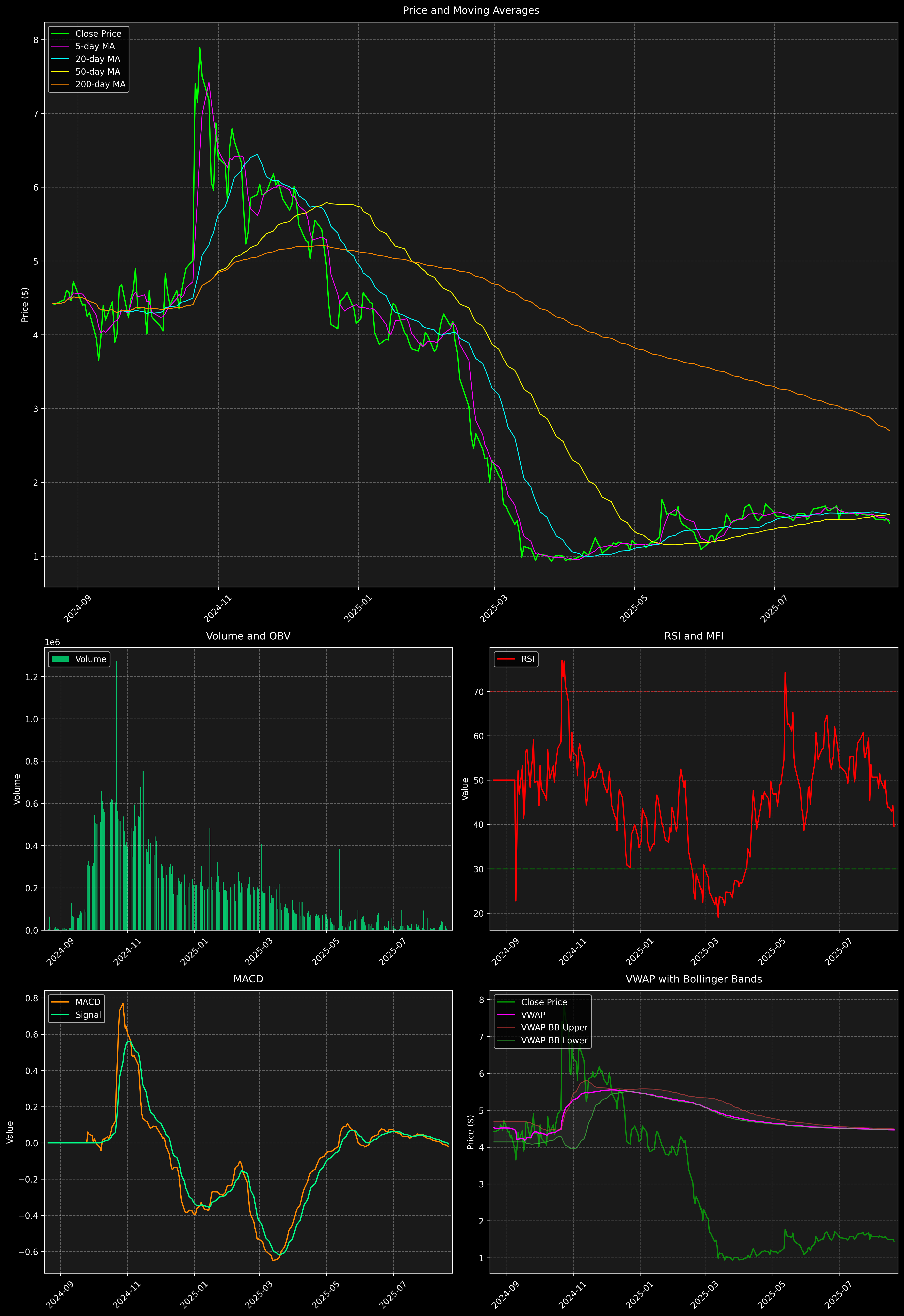Click the Price ($) axis label on the main chart
This screenshot has width=904, height=1316.
coord(25,305)
